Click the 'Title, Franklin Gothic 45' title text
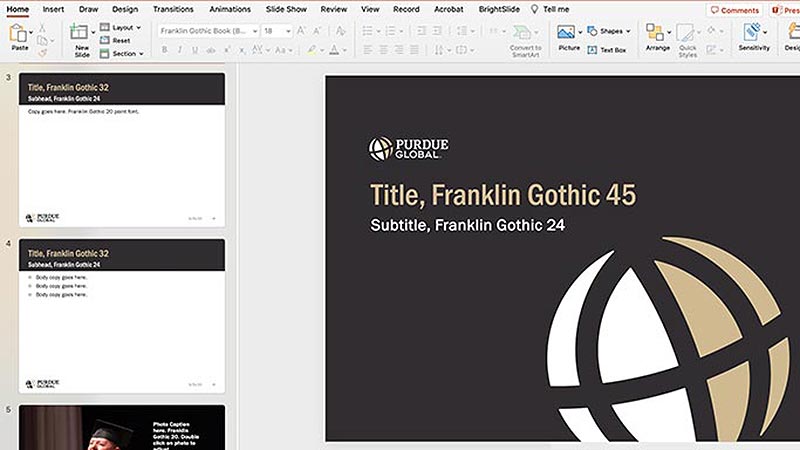The width and height of the screenshot is (800, 450). 503,195
